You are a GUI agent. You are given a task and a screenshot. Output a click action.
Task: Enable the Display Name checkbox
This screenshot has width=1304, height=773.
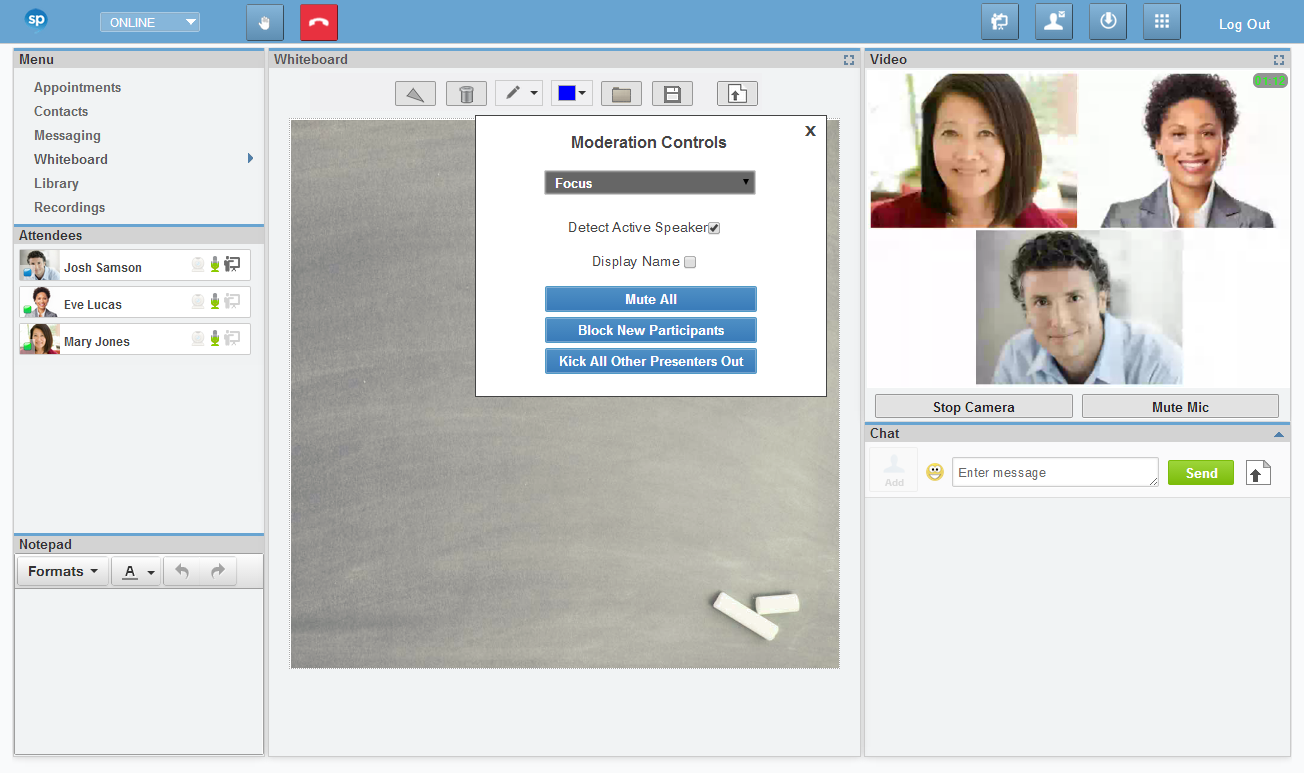[690, 262]
